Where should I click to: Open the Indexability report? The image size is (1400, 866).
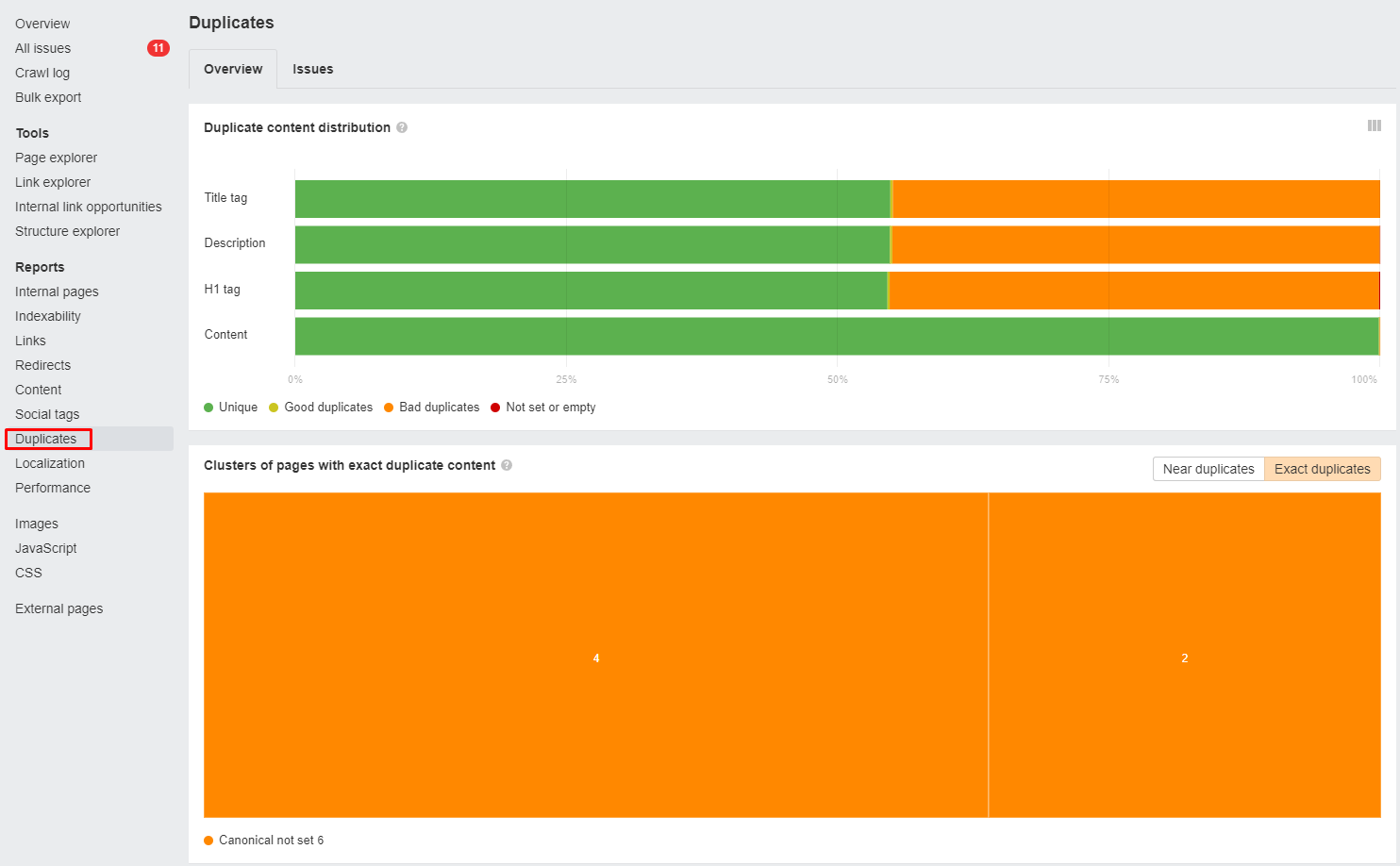coord(47,316)
